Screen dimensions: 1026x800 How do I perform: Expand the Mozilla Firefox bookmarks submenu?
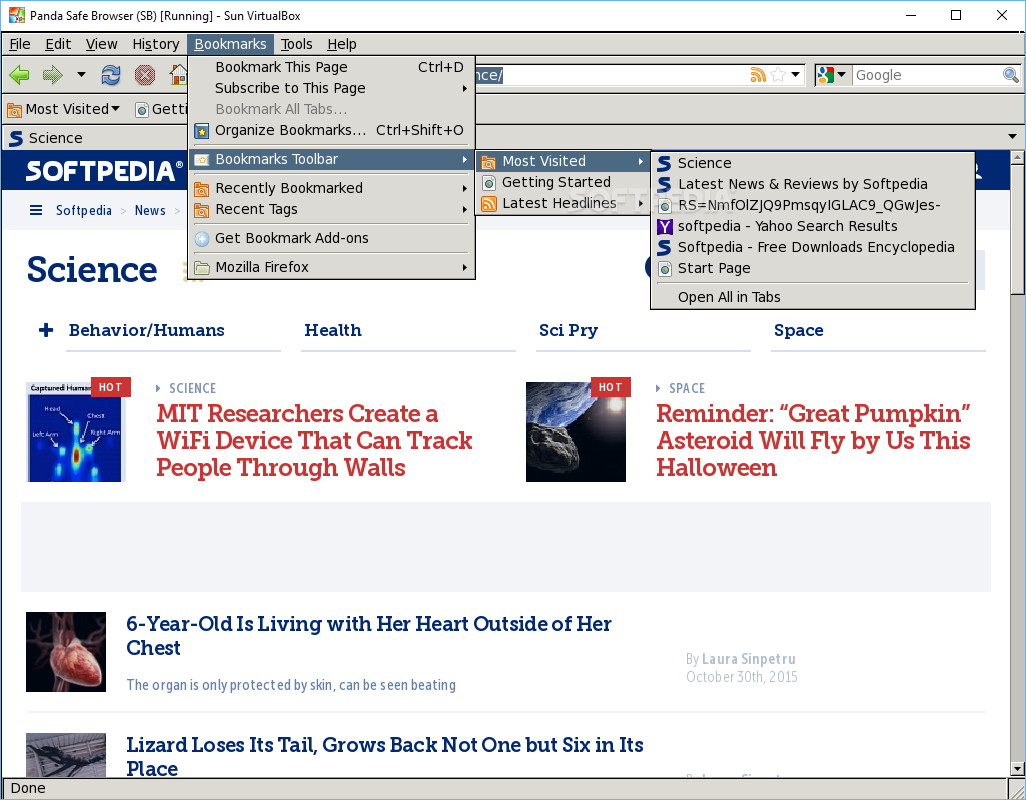click(x=465, y=268)
